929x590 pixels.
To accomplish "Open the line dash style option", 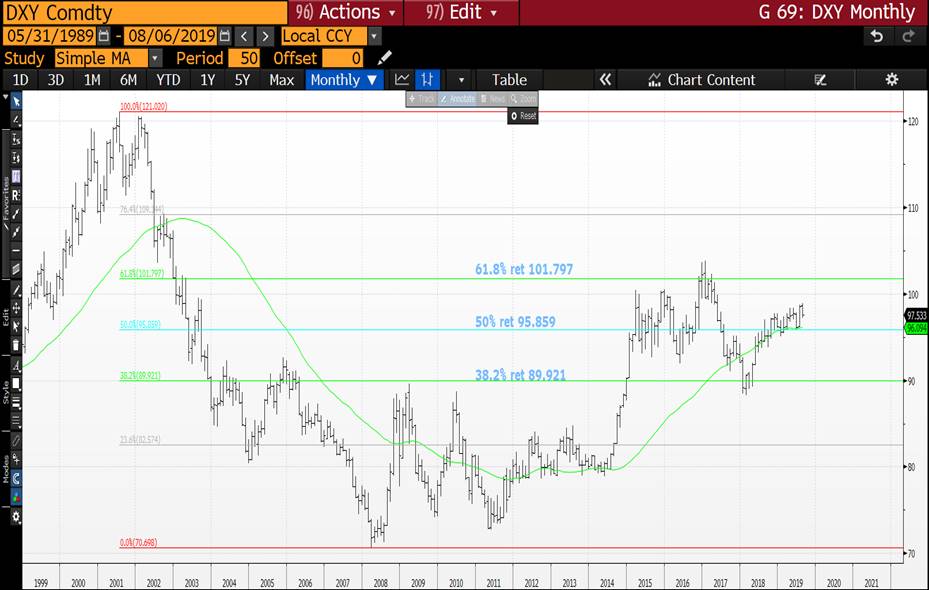I will tap(16, 421).
